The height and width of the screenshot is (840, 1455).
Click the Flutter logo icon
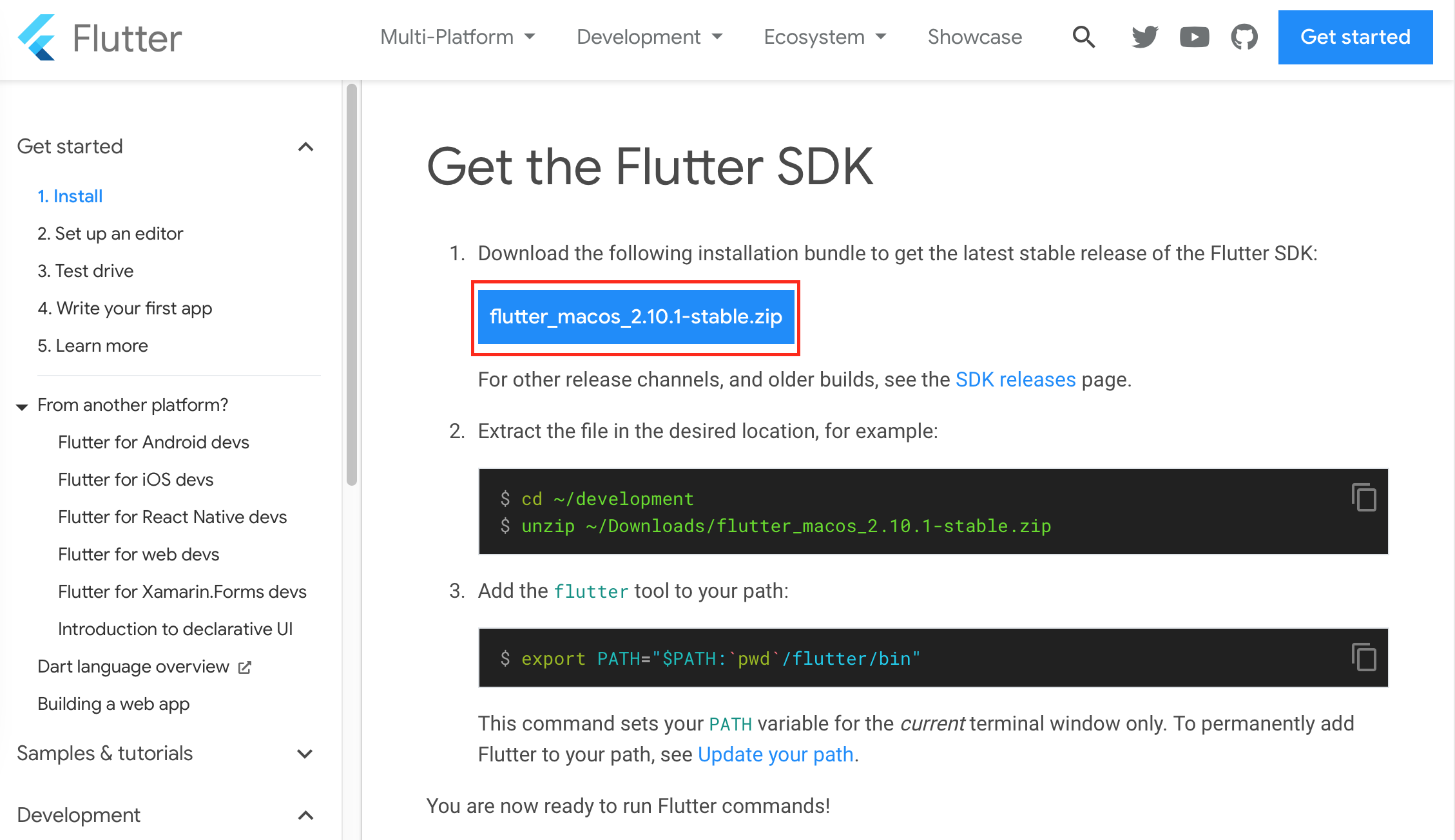(37, 37)
